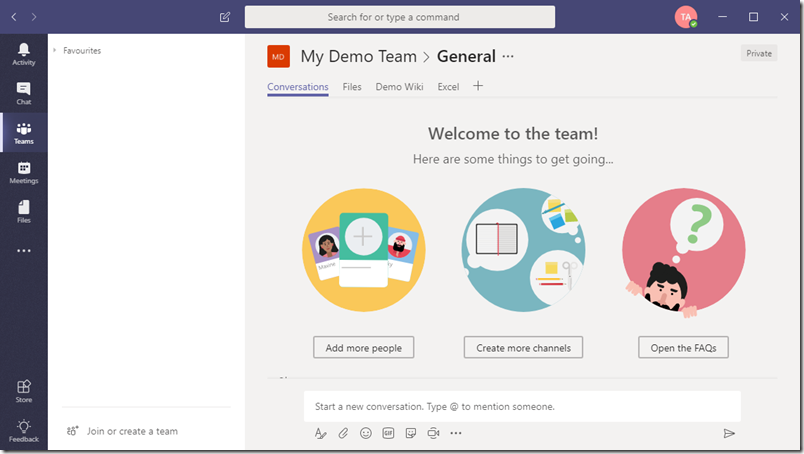Focus the search or command box
Screen dimensions: 804x454
[x=400, y=17]
